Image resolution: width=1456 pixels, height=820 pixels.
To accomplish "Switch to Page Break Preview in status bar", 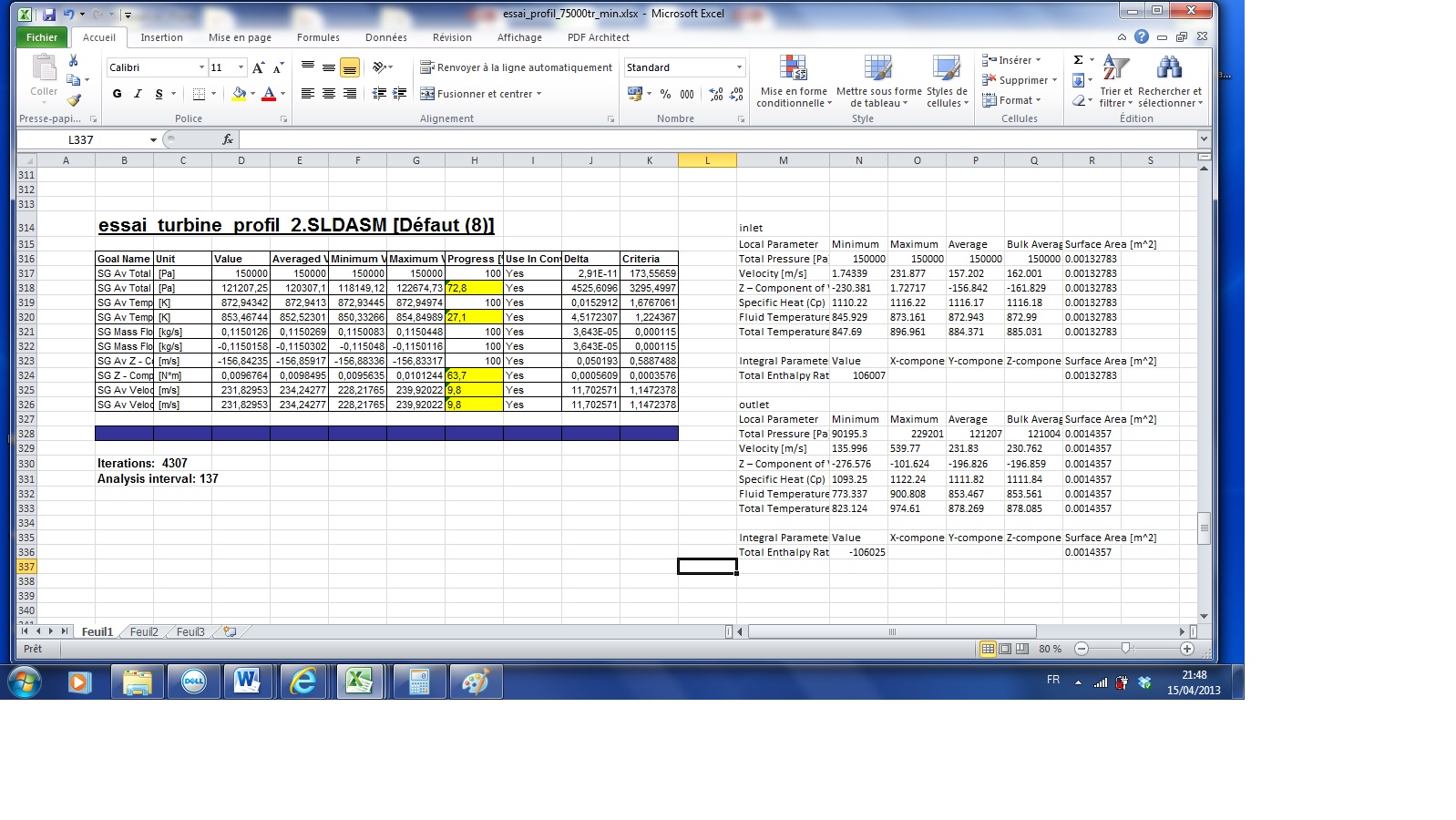I will tap(1021, 649).
